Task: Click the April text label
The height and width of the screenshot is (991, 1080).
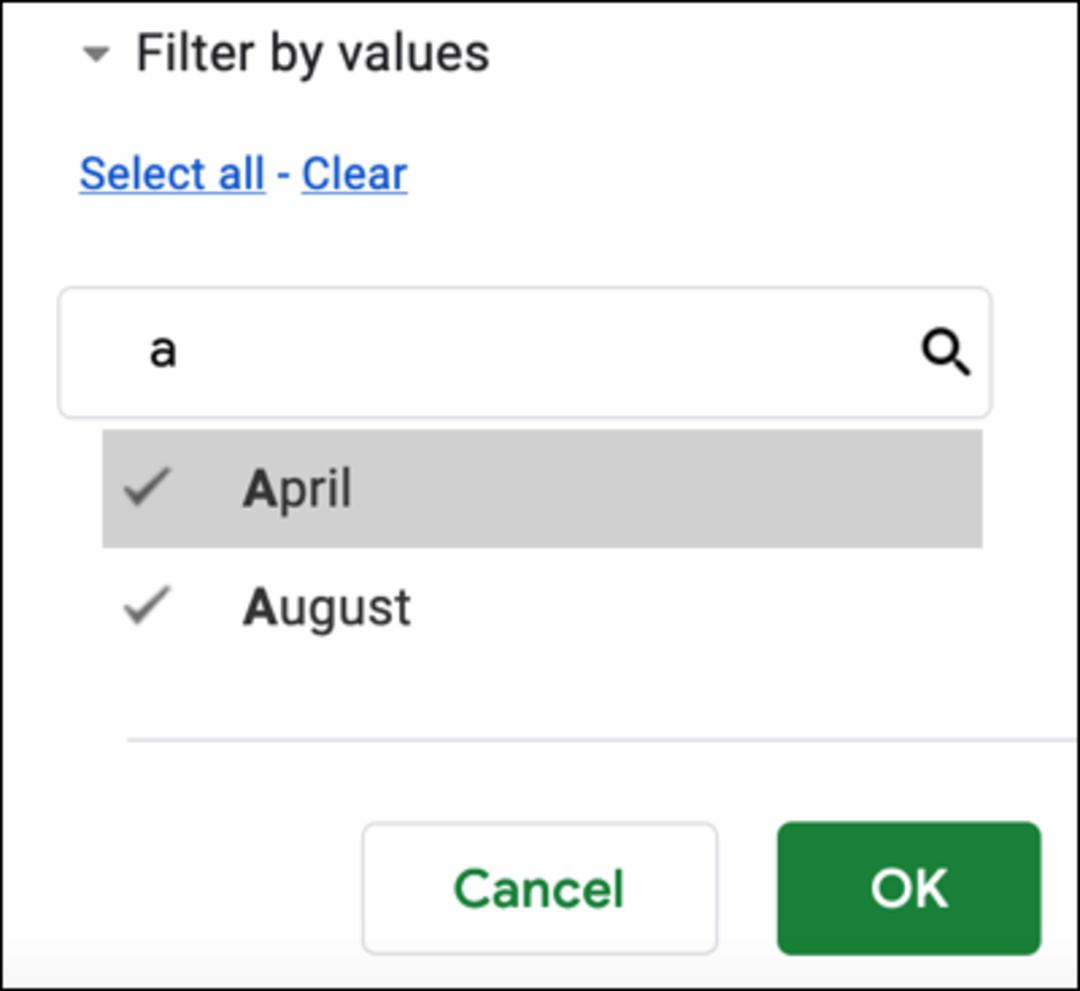Action: point(297,488)
